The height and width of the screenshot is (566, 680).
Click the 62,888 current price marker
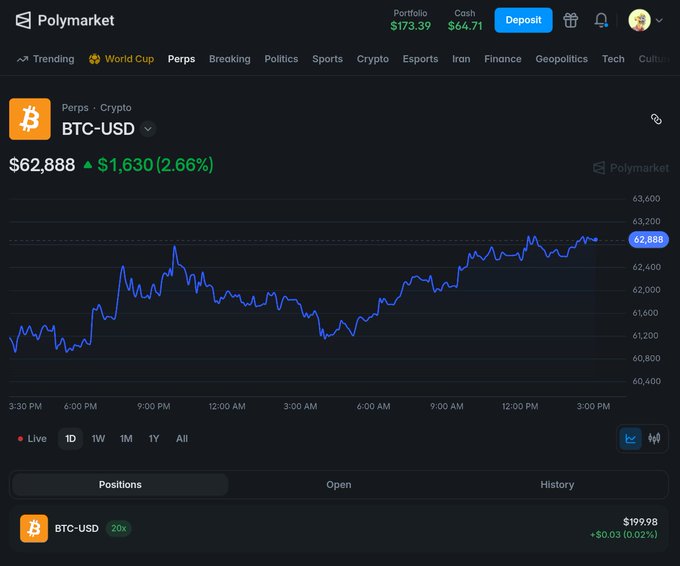coord(648,239)
